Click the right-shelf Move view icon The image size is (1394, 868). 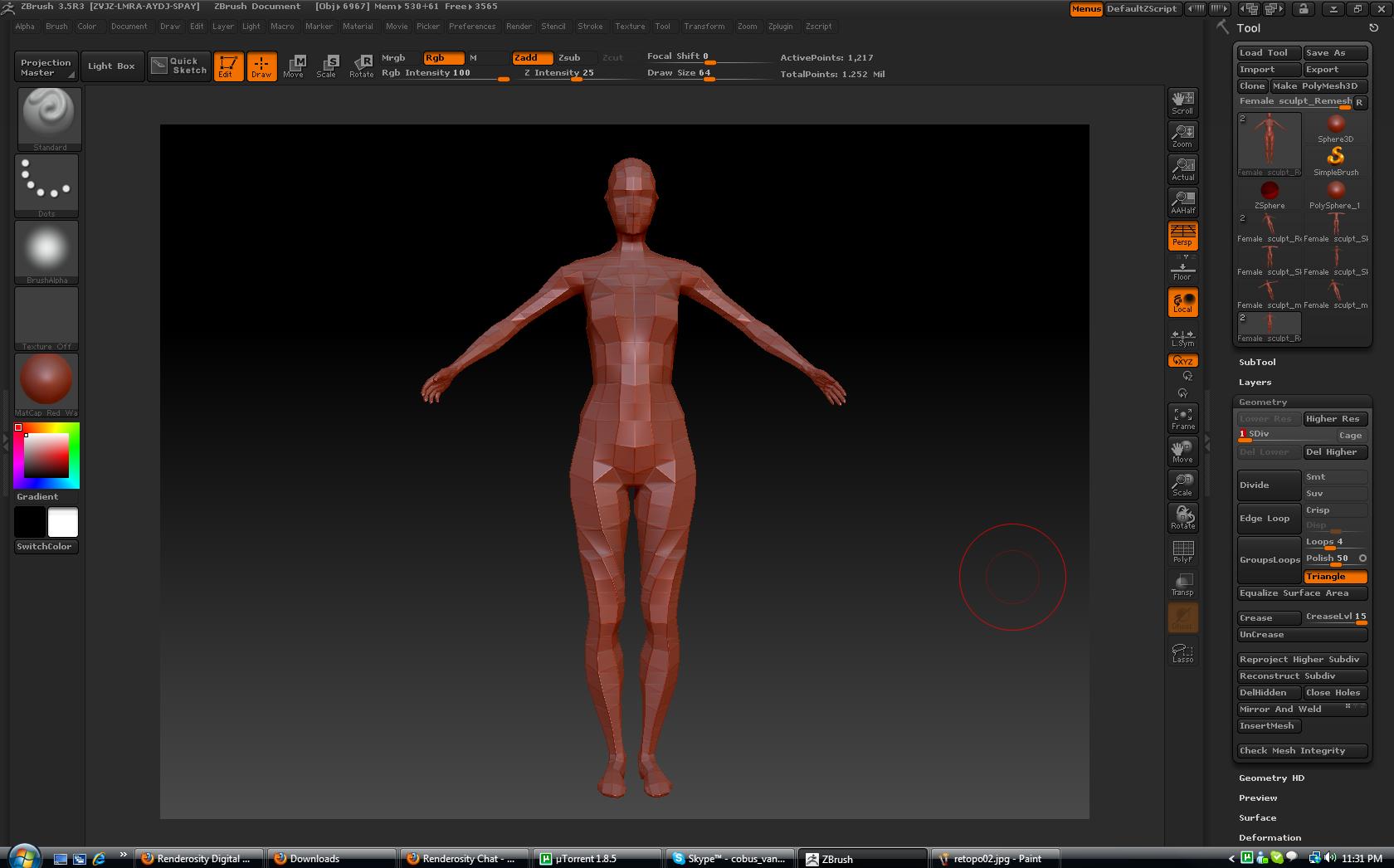tap(1182, 451)
